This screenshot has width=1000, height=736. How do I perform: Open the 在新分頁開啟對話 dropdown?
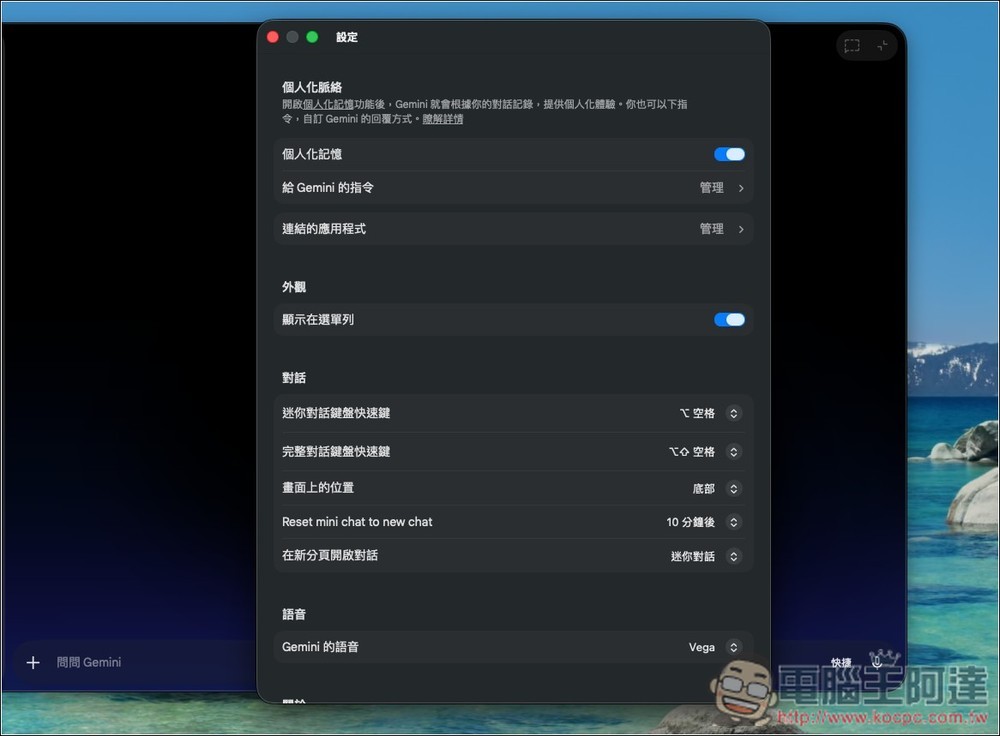pos(733,556)
